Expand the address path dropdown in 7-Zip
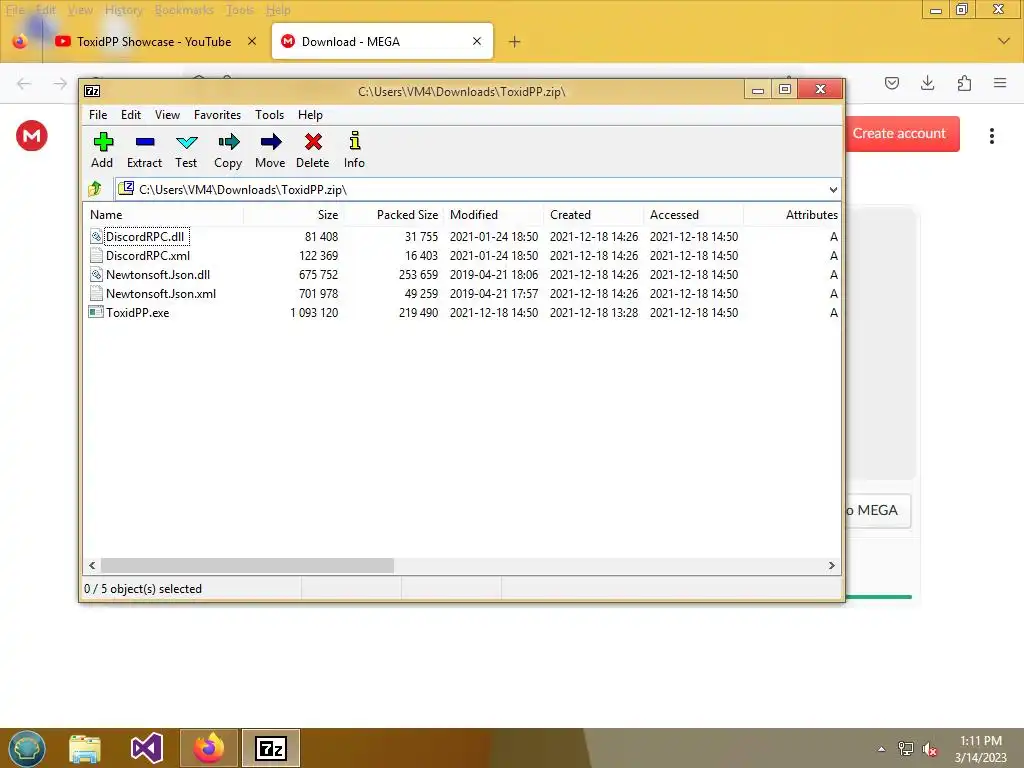This screenshot has height=768, width=1024. [x=833, y=190]
